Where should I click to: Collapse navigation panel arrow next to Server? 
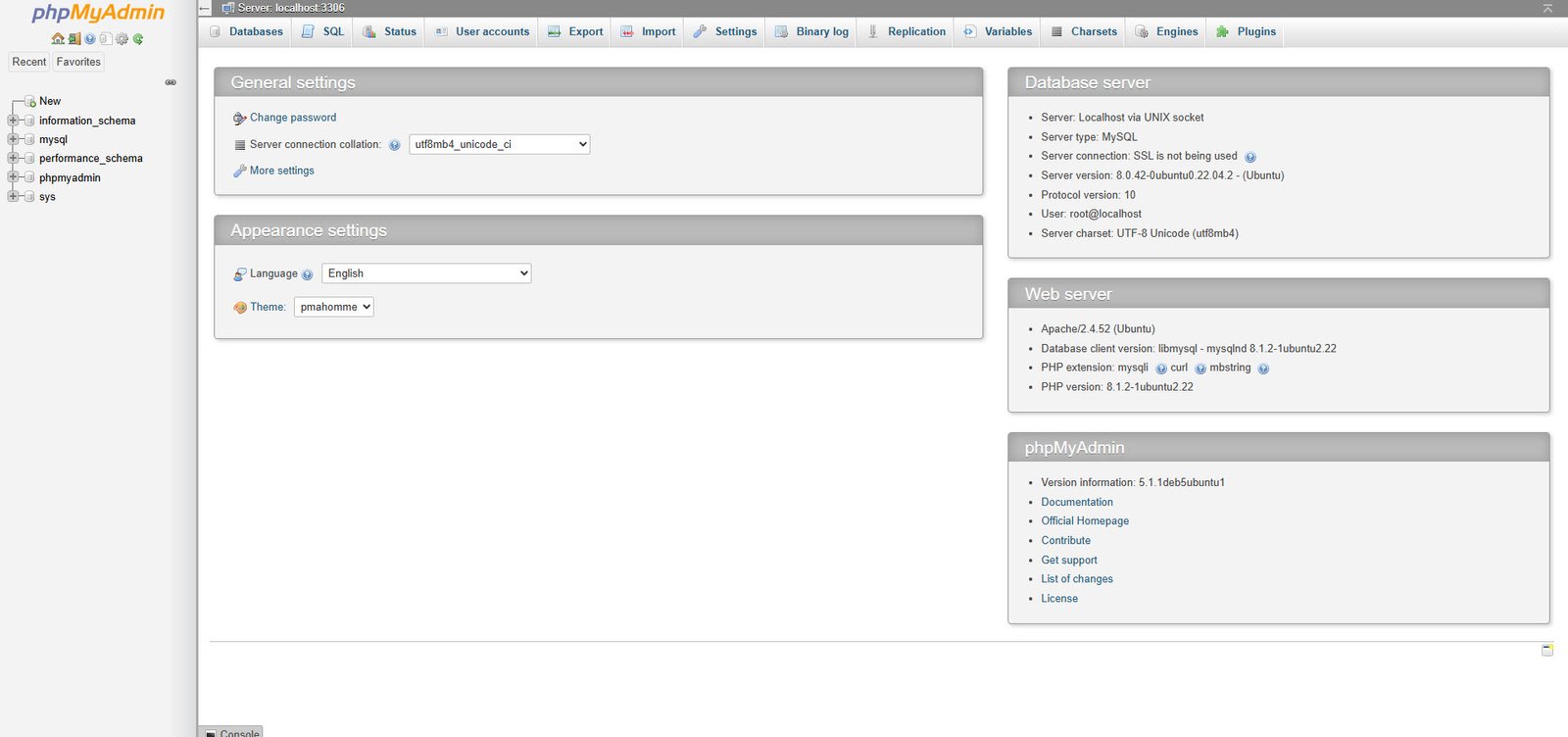click(205, 8)
